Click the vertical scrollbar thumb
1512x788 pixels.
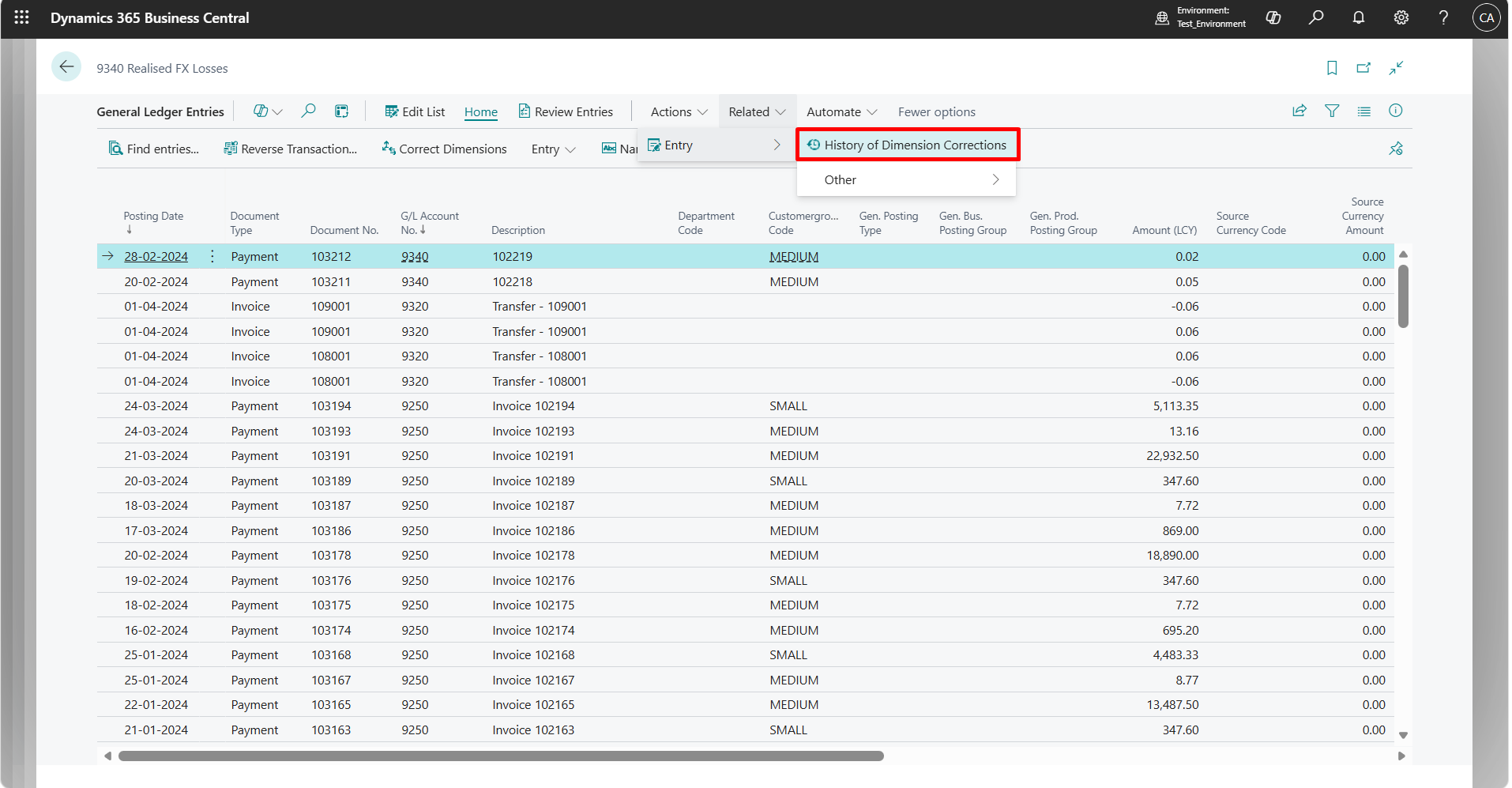pos(1403,296)
